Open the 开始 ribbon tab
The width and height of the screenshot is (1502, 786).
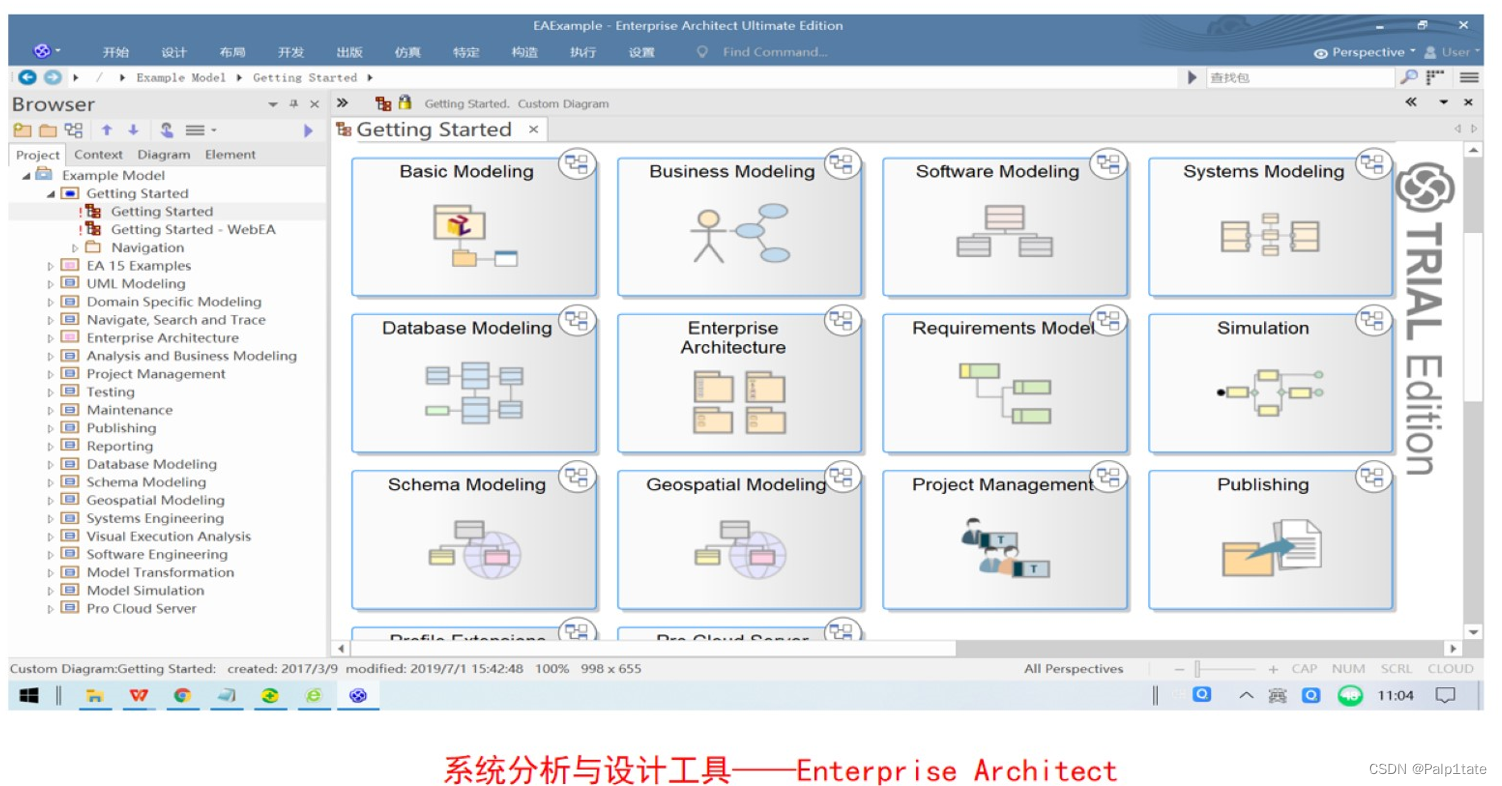click(116, 52)
